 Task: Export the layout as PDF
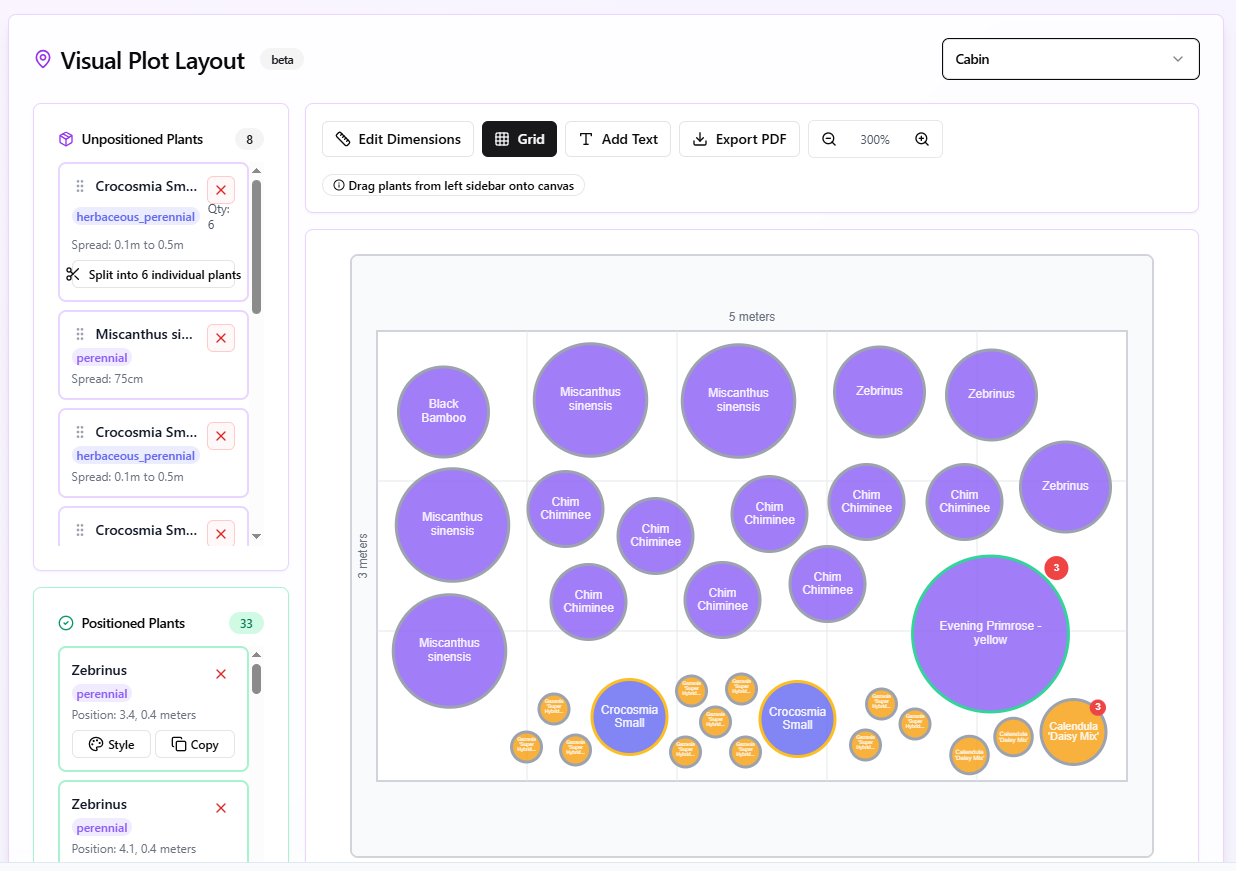pyautogui.click(x=739, y=139)
